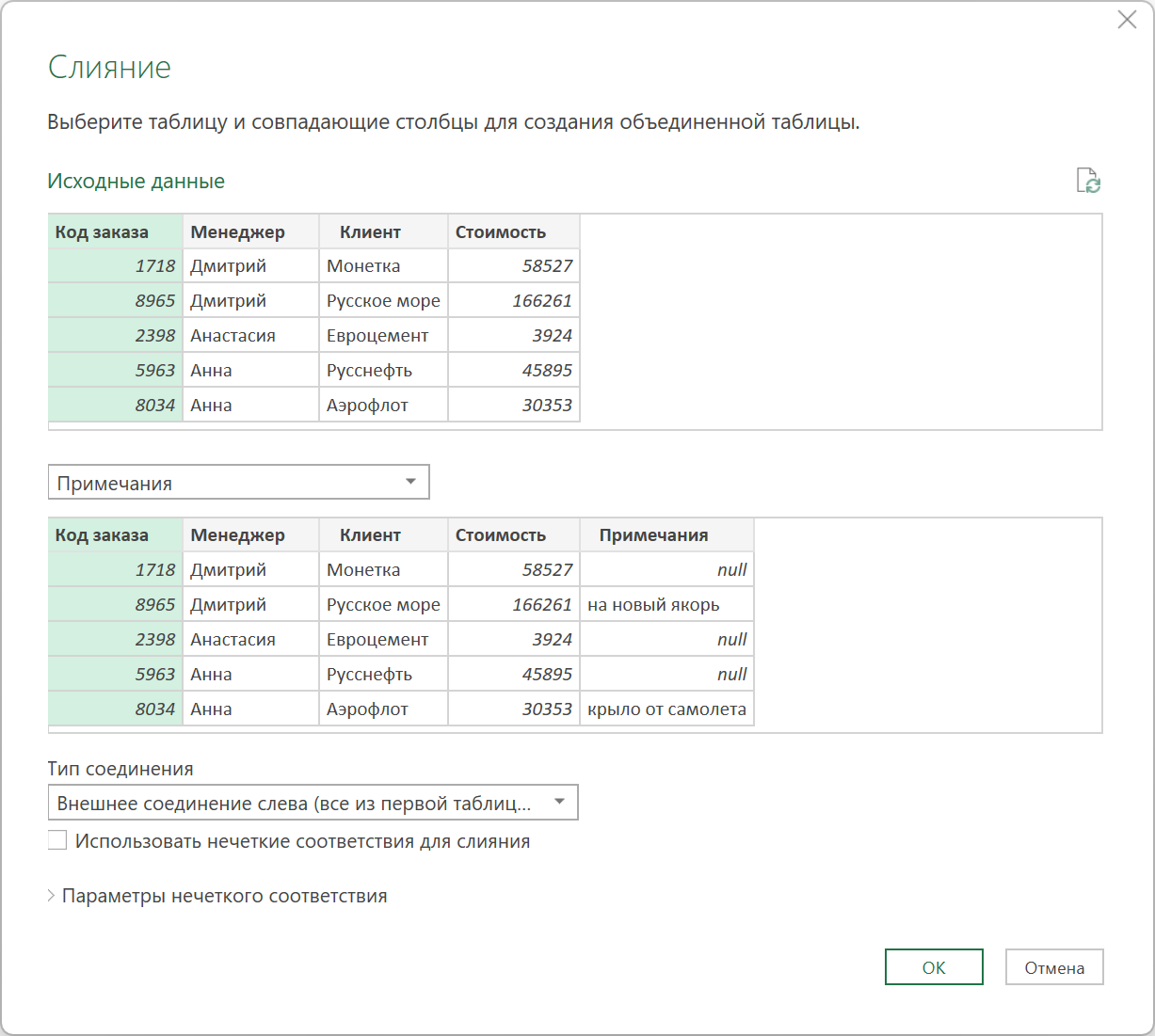Click Русснефть in the top table

pyautogui.click(x=383, y=371)
